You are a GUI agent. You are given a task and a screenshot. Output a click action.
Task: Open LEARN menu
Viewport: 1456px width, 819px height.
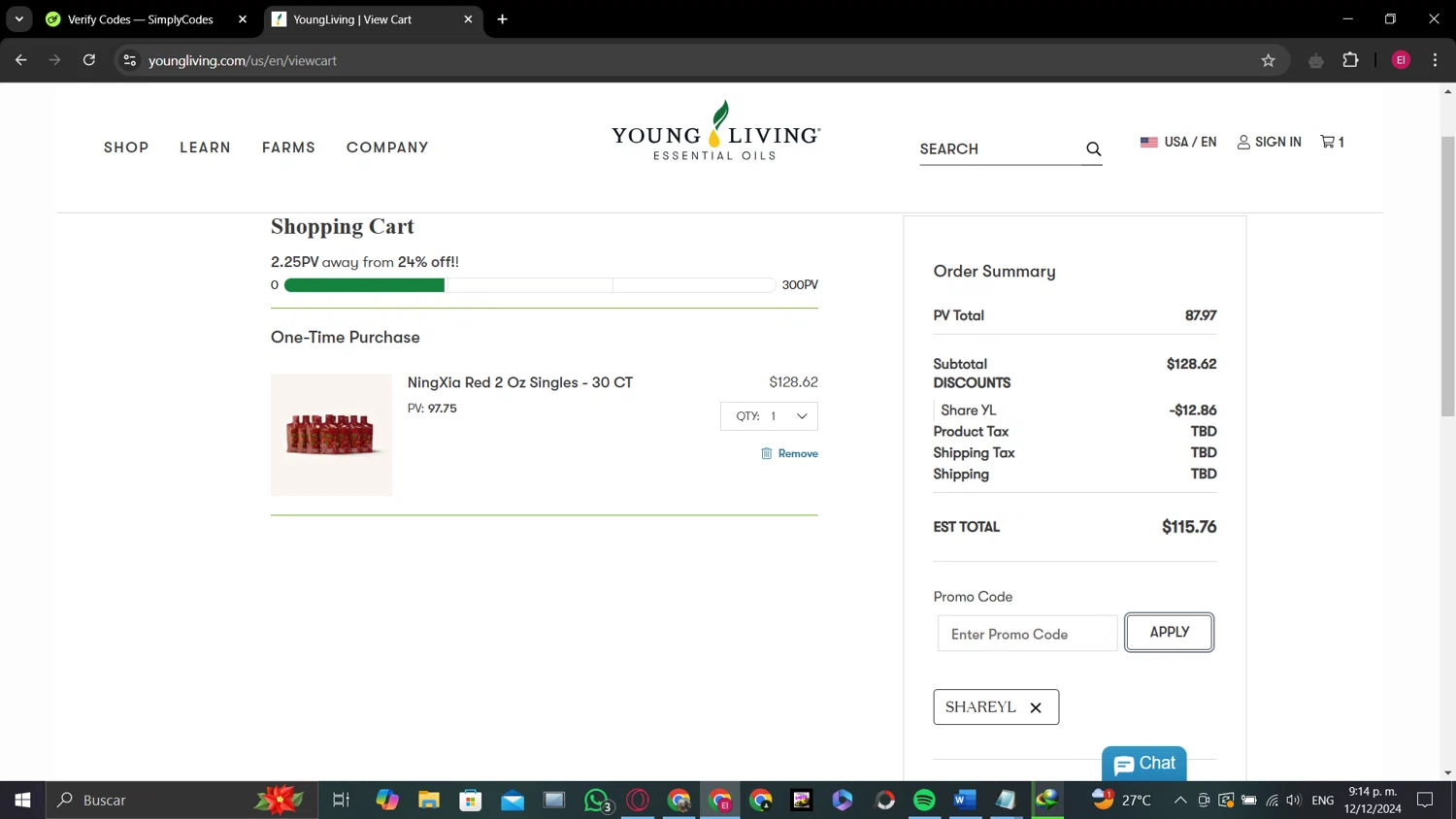tap(205, 147)
